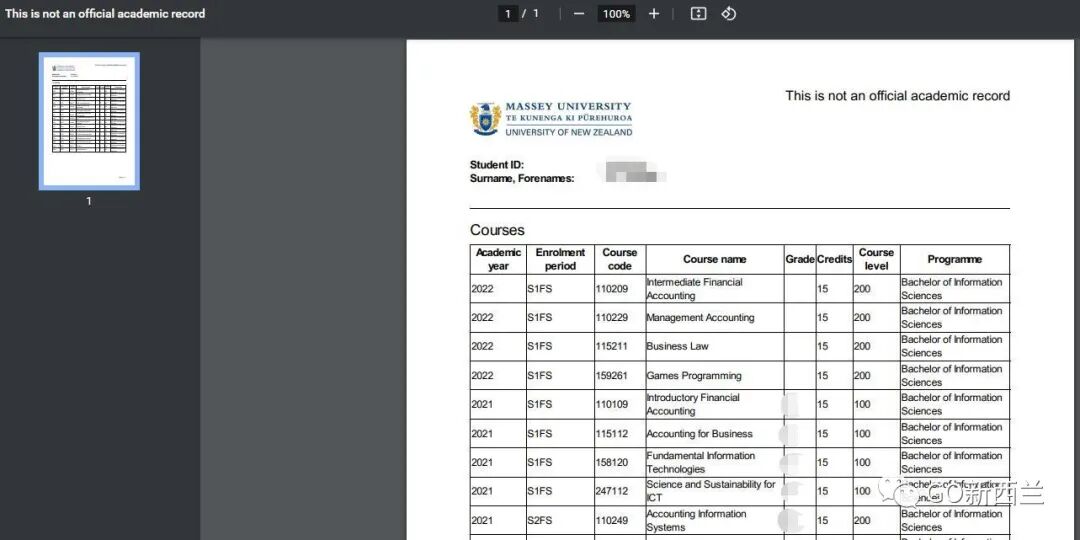Select the 100% zoom level field
This screenshot has width=1080, height=540.
[616, 14]
